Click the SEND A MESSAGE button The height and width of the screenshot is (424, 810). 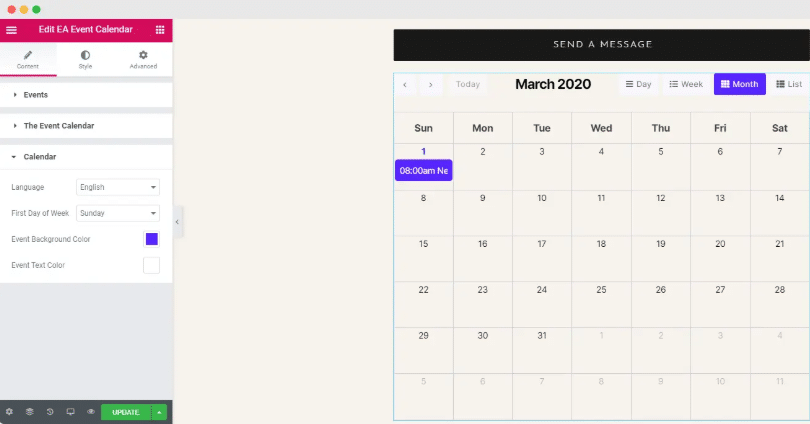tap(602, 45)
